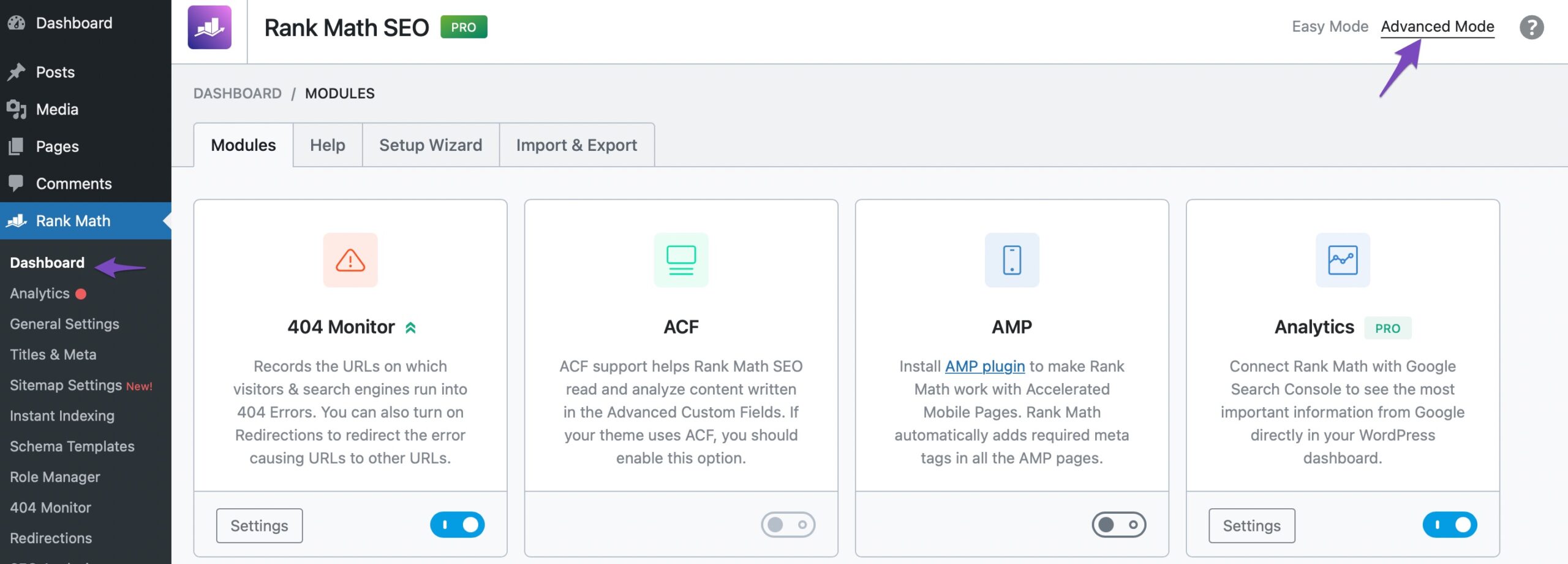Open Schema Templates submenu
Image resolution: width=1568 pixels, height=564 pixels.
click(x=72, y=447)
